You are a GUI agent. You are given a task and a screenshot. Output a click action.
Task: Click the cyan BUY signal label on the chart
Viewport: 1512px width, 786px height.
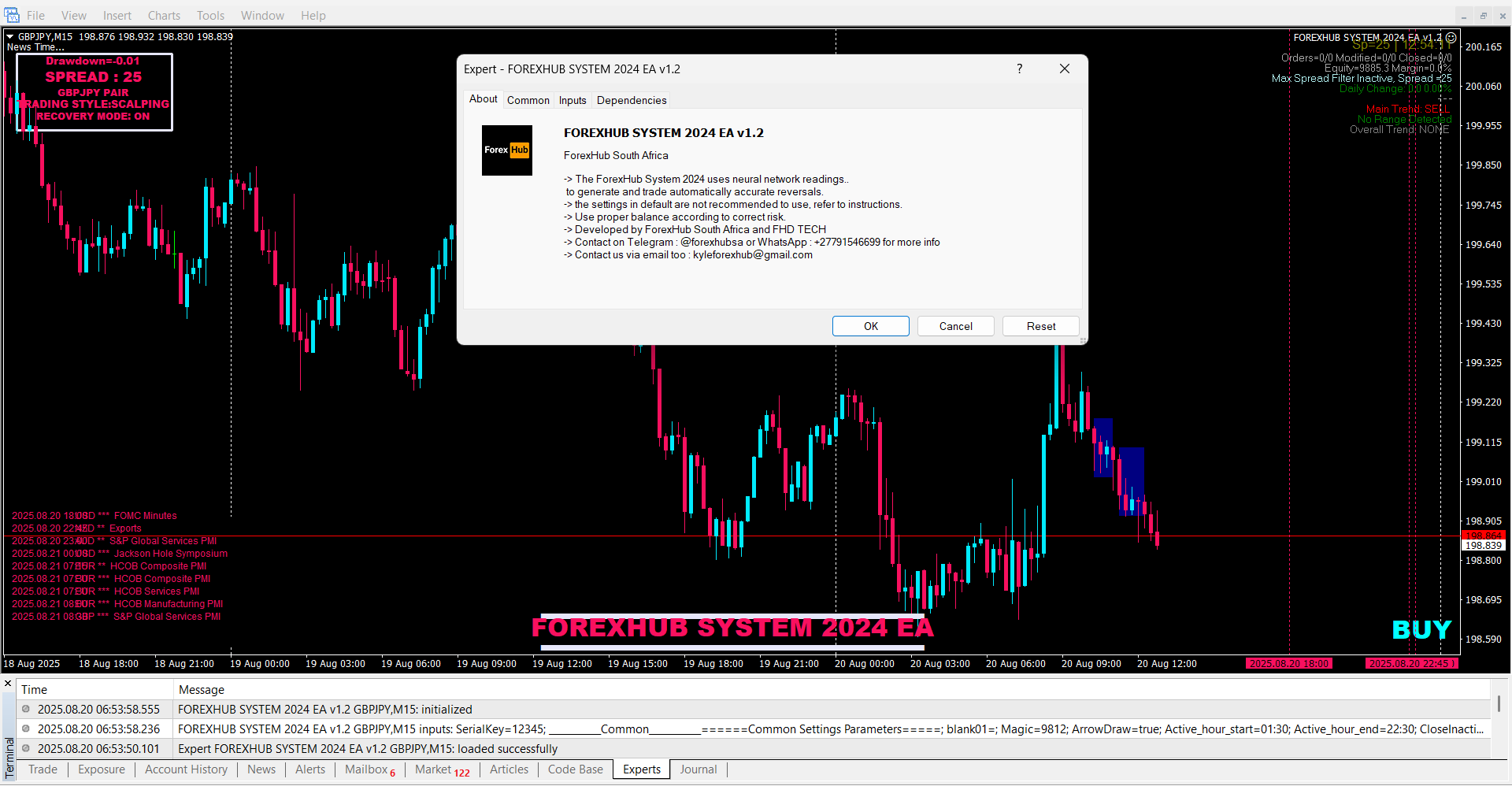click(x=1421, y=630)
